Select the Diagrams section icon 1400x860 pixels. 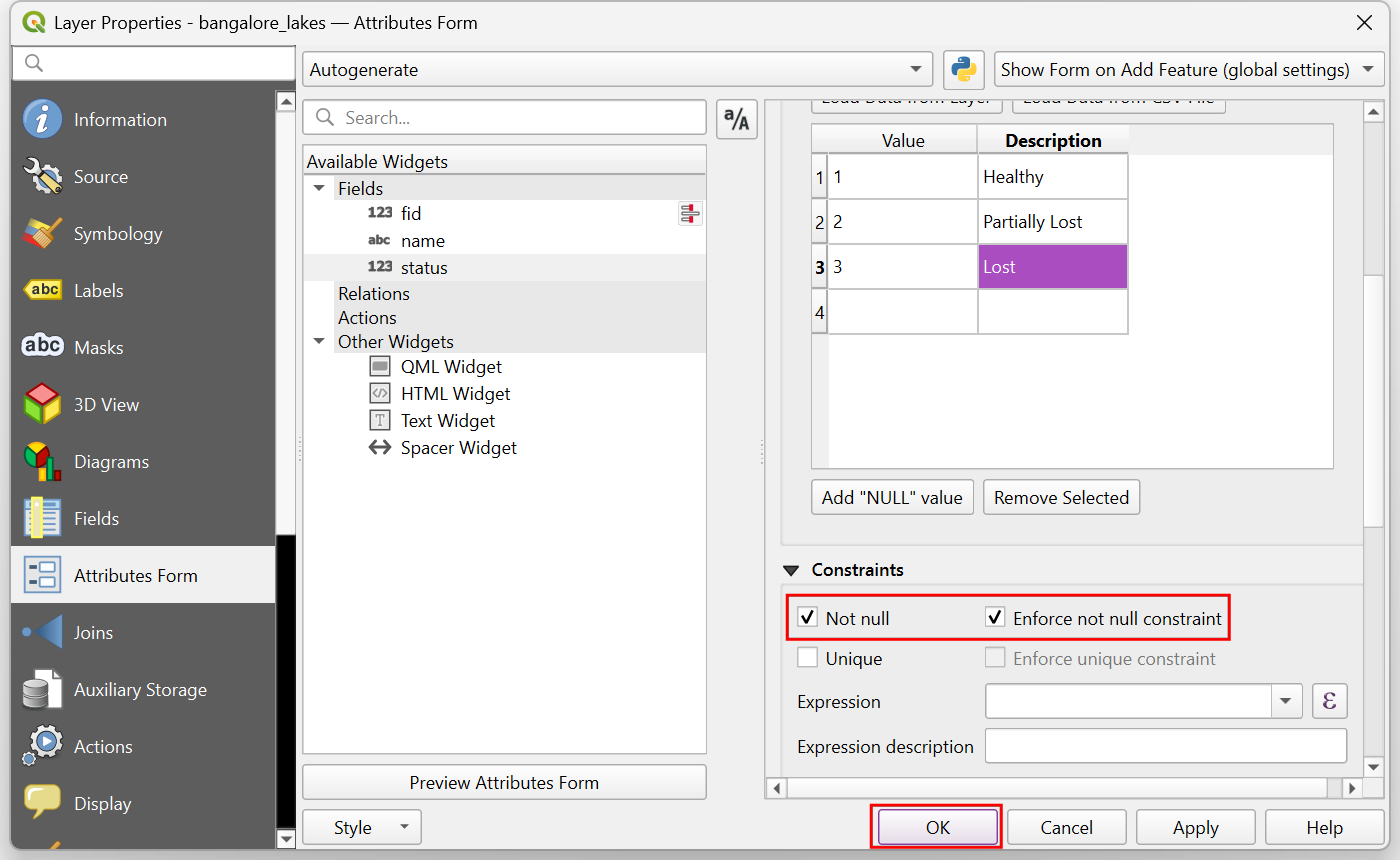[42, 462]
